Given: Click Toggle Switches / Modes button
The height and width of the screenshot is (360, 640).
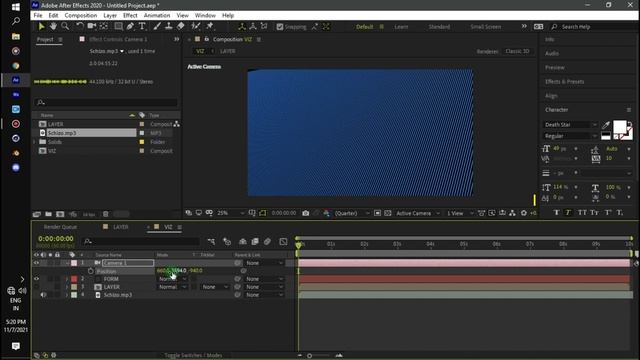Looking at the screenshot, I should [x=193, y=356].
